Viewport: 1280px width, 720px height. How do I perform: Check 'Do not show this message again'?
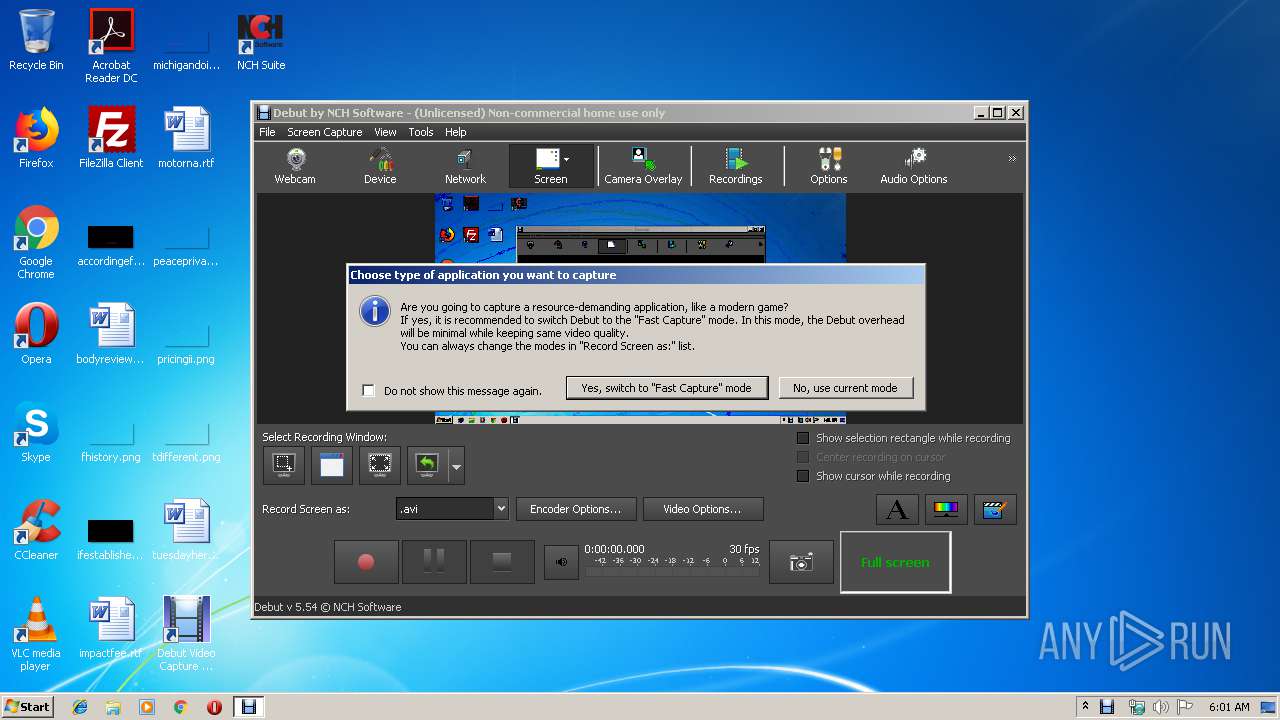369,391
